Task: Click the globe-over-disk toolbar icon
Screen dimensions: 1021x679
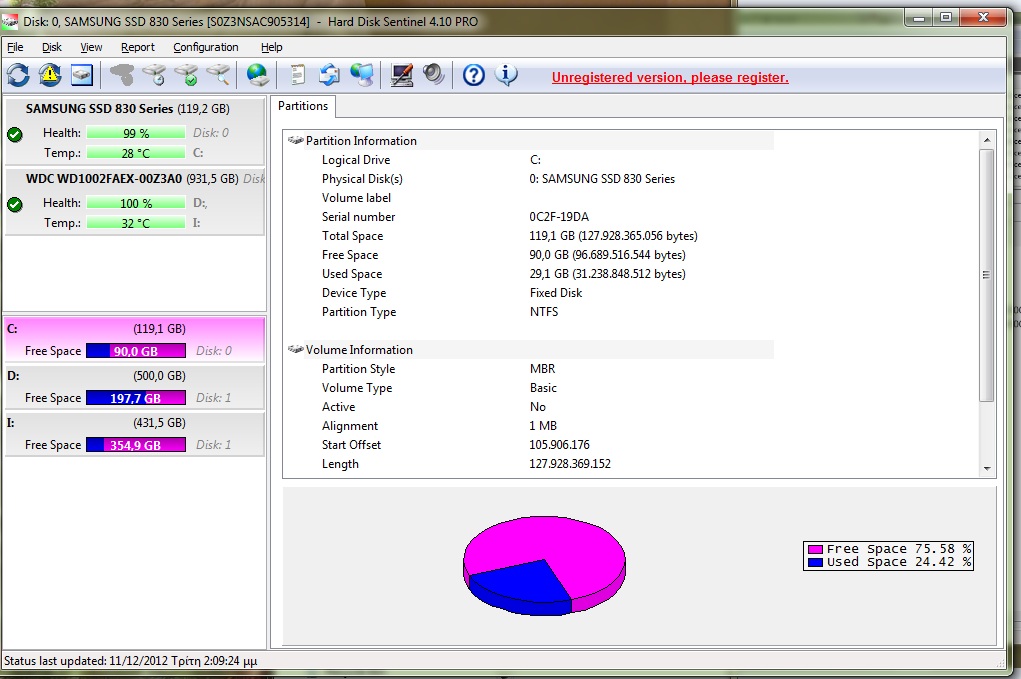Action: tap(258, 76)
